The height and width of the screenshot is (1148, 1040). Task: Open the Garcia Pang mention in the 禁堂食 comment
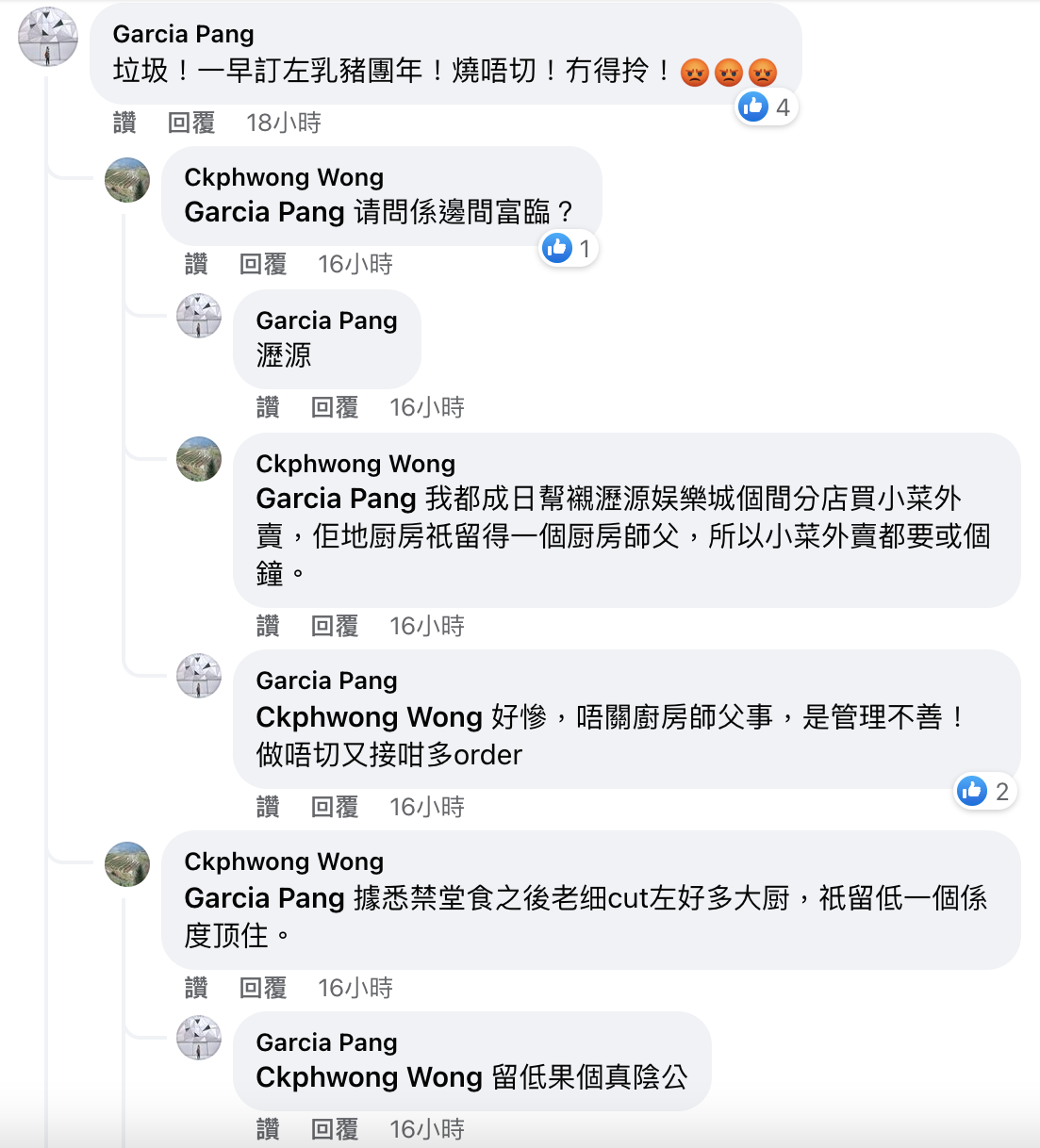(x=264, y=898)
